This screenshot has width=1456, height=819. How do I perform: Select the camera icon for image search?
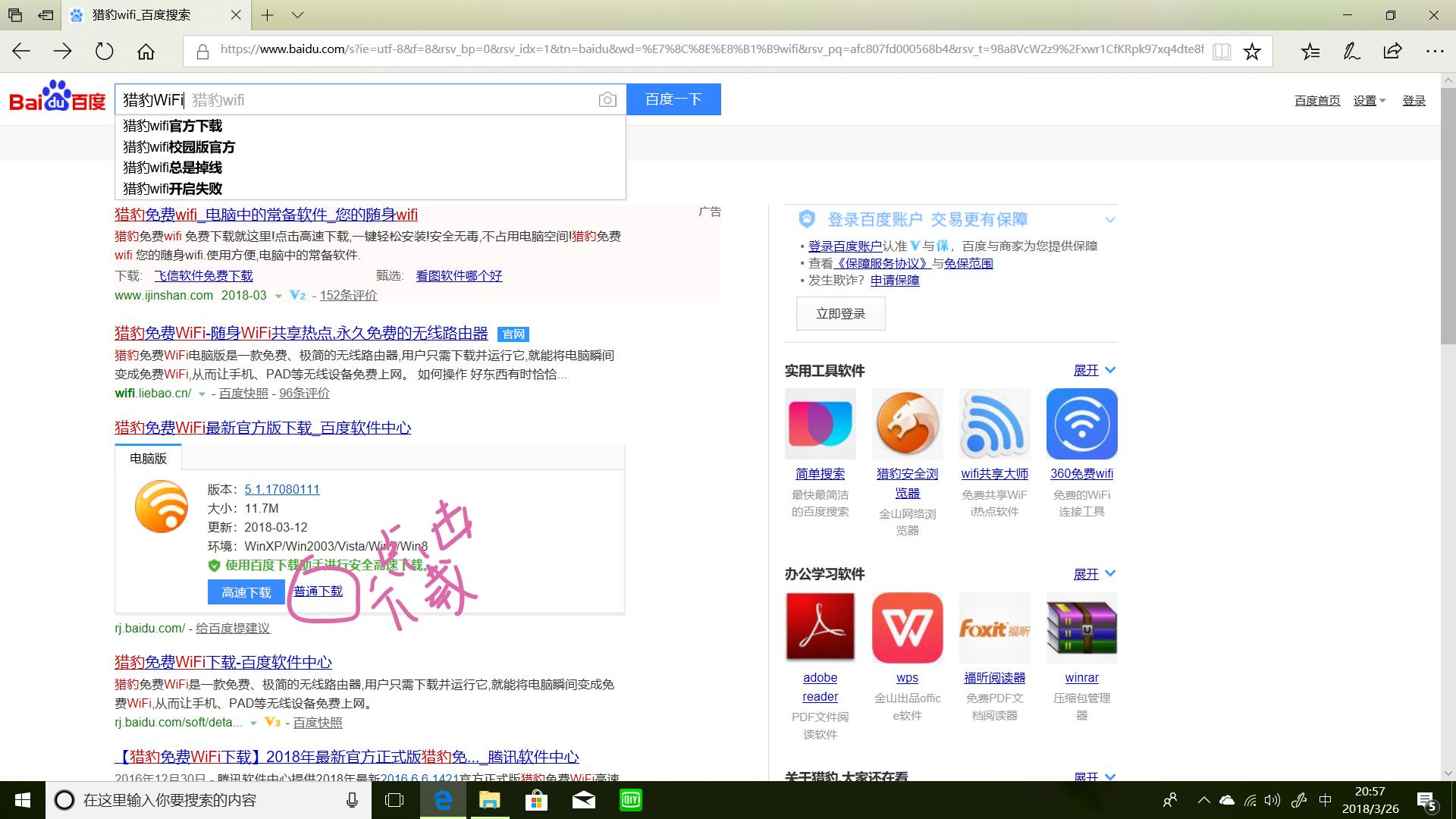click(x=607, y=99)
